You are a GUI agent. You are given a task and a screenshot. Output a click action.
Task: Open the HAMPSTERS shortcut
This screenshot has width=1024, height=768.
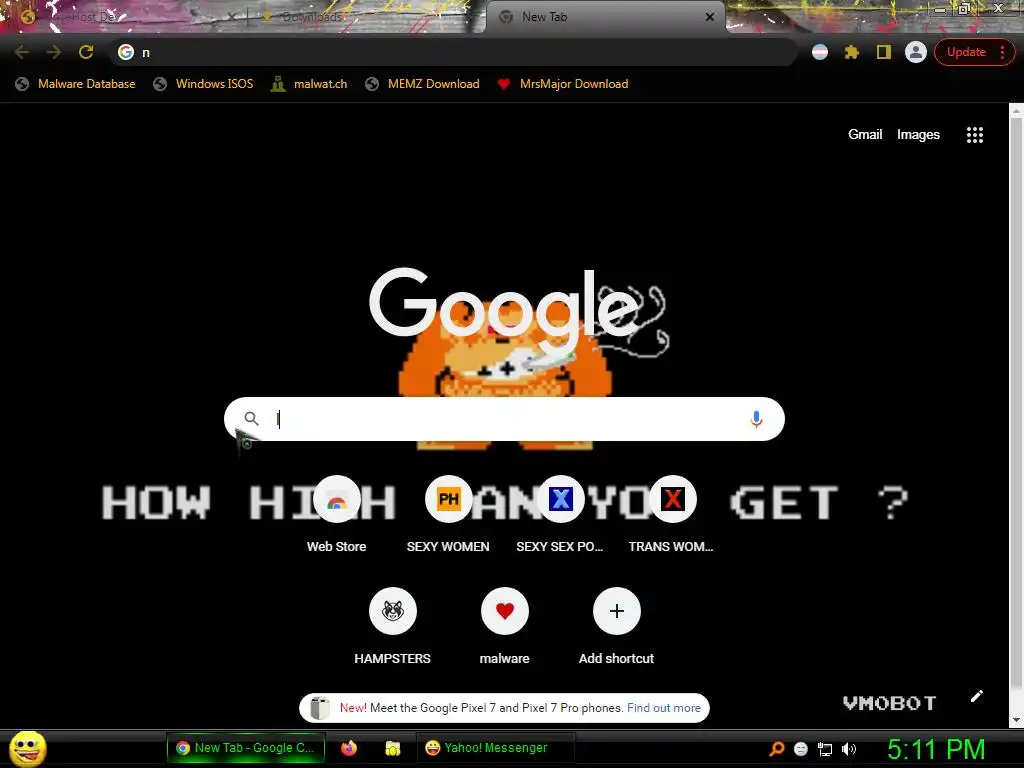(x=392, y=628)
